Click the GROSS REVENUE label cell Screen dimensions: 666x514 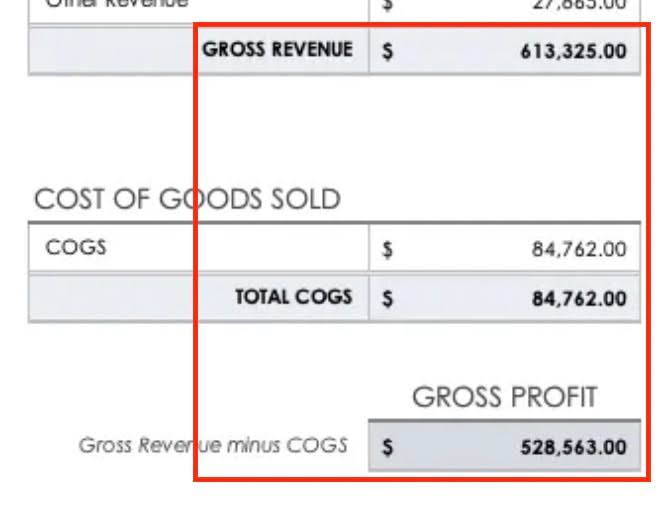(277, 50)
